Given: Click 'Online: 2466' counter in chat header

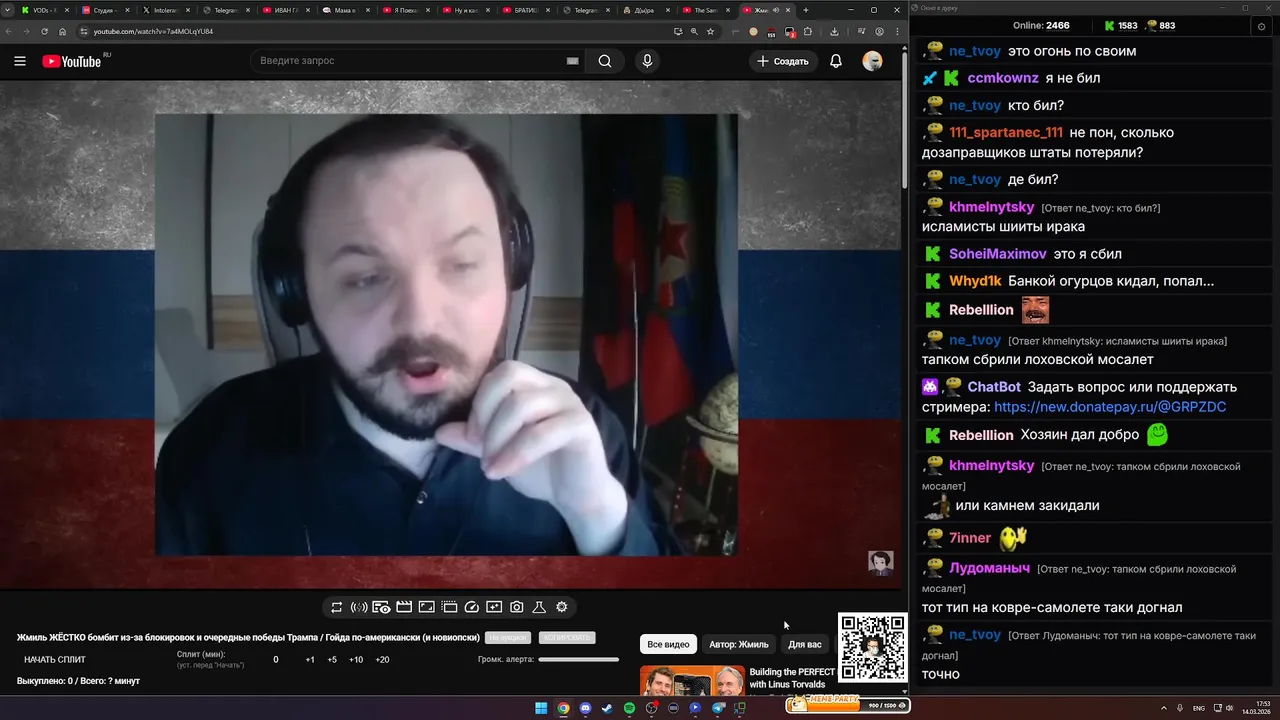Looking at the screenshot, I should pos(1041,26).
